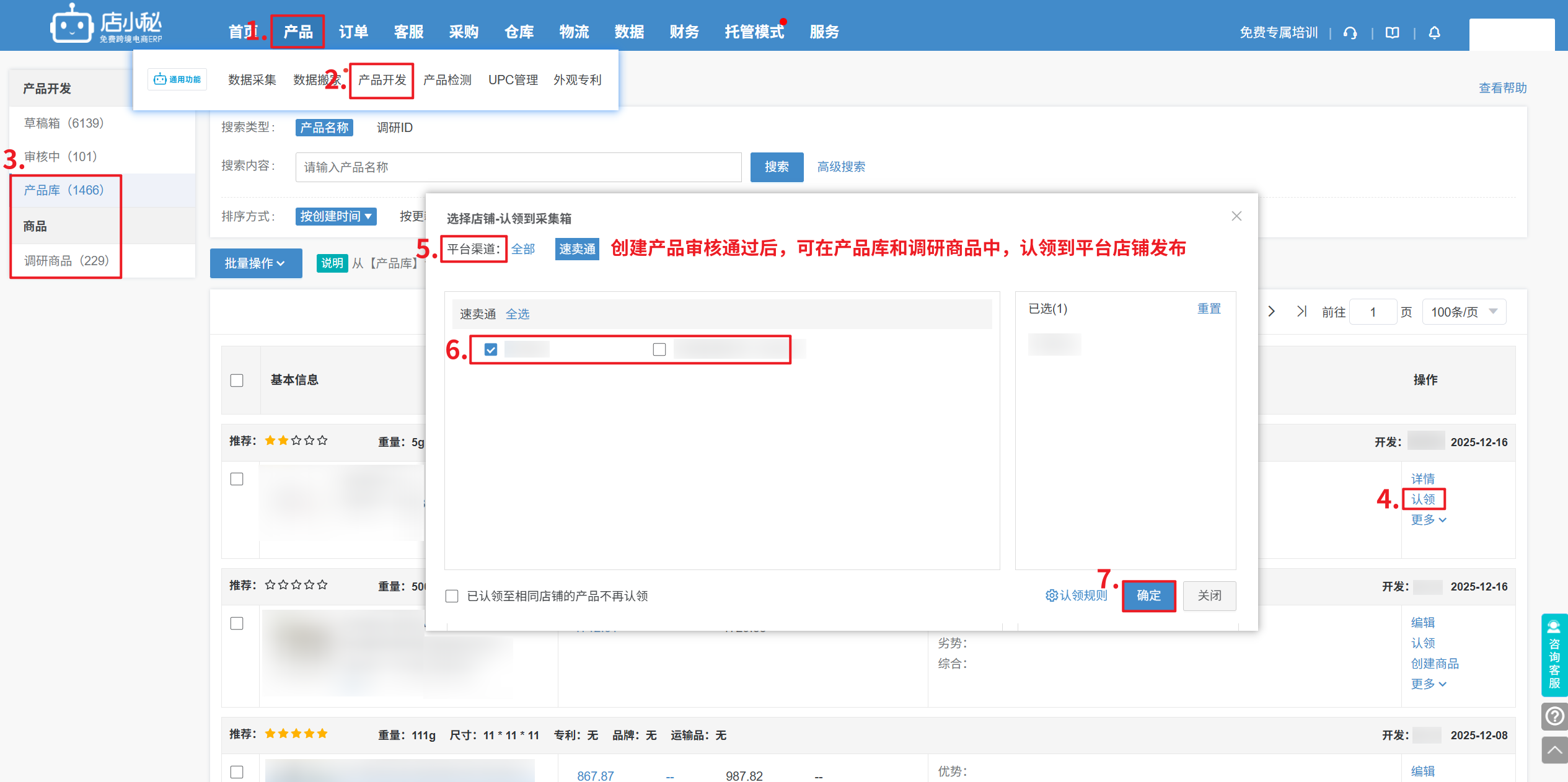The image size is (1568, 782).
Task: Toggle the select-all checkbox beside 基本信息
Action: coord(237,380)
